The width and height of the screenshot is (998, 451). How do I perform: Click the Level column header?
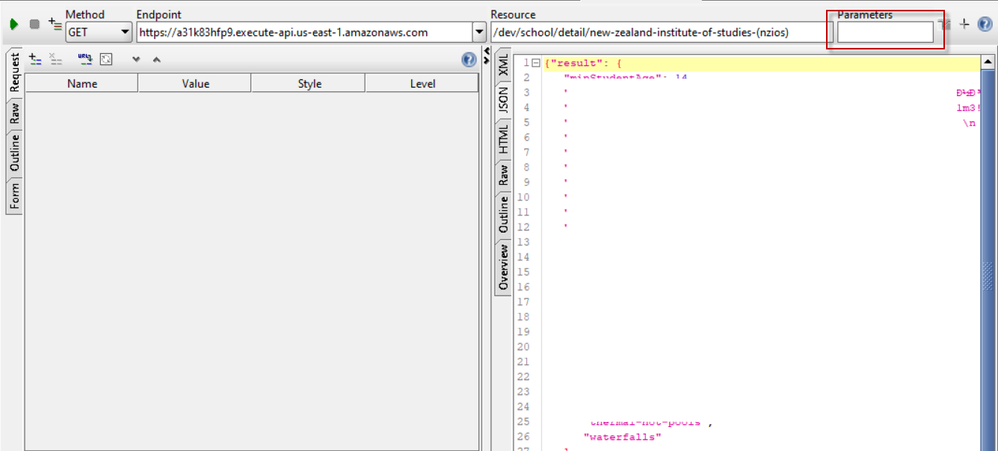click(423, 84)
